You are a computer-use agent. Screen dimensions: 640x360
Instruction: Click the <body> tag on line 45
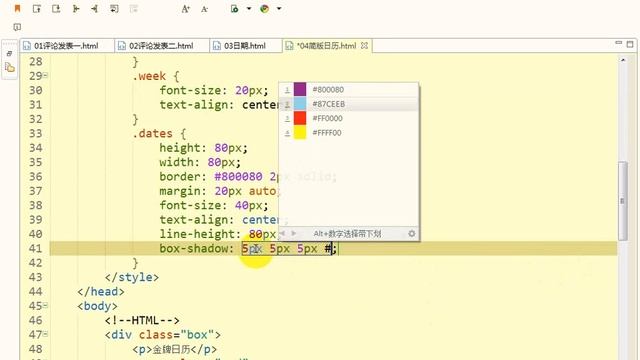coord(97,306)
